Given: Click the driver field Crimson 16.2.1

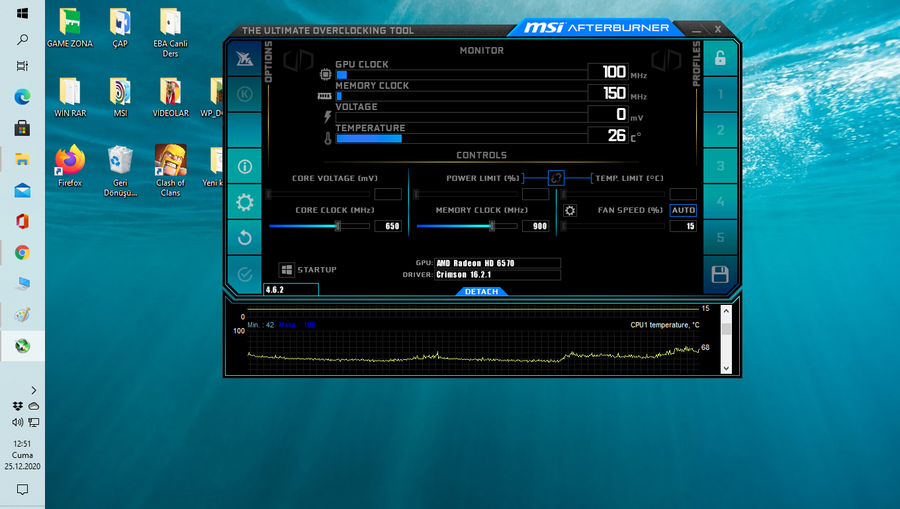Looking at the screenshot, I should tap(497, 275).
